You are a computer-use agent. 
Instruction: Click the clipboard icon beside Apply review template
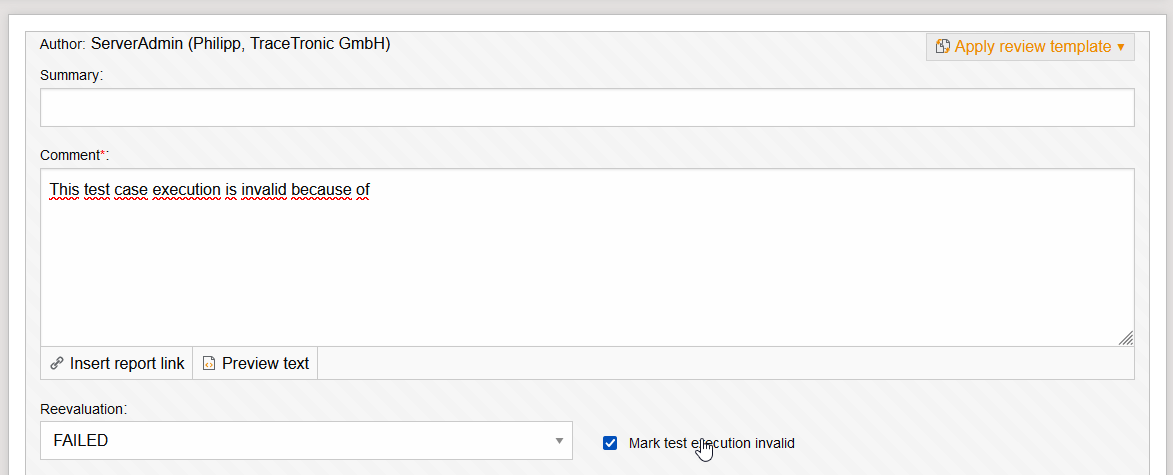(942, 47)
